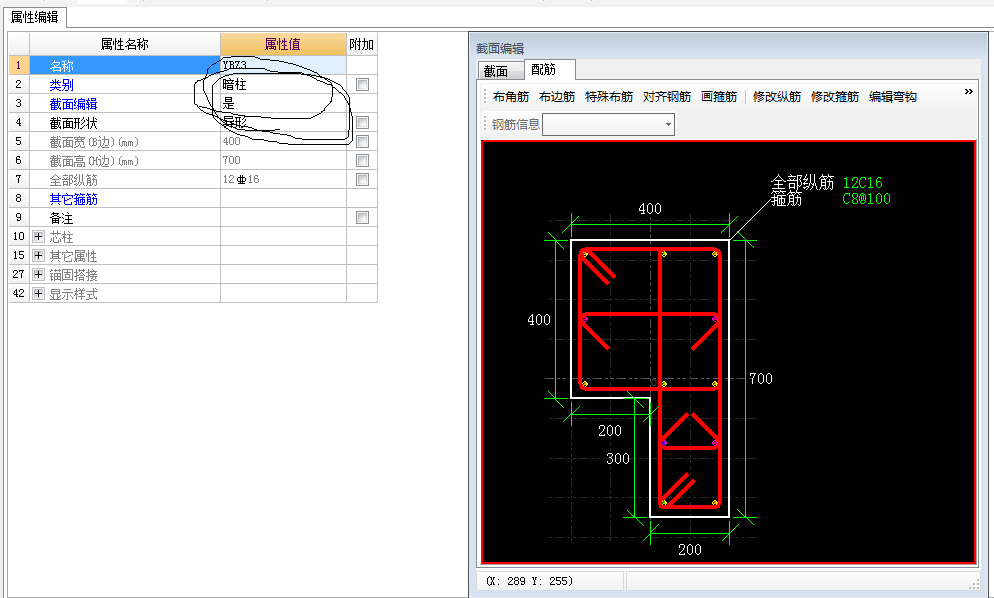Toggle 附加 checkbox for 截面高 row
The height and width of the screenshot is (598, 994).
click(362, 160)
